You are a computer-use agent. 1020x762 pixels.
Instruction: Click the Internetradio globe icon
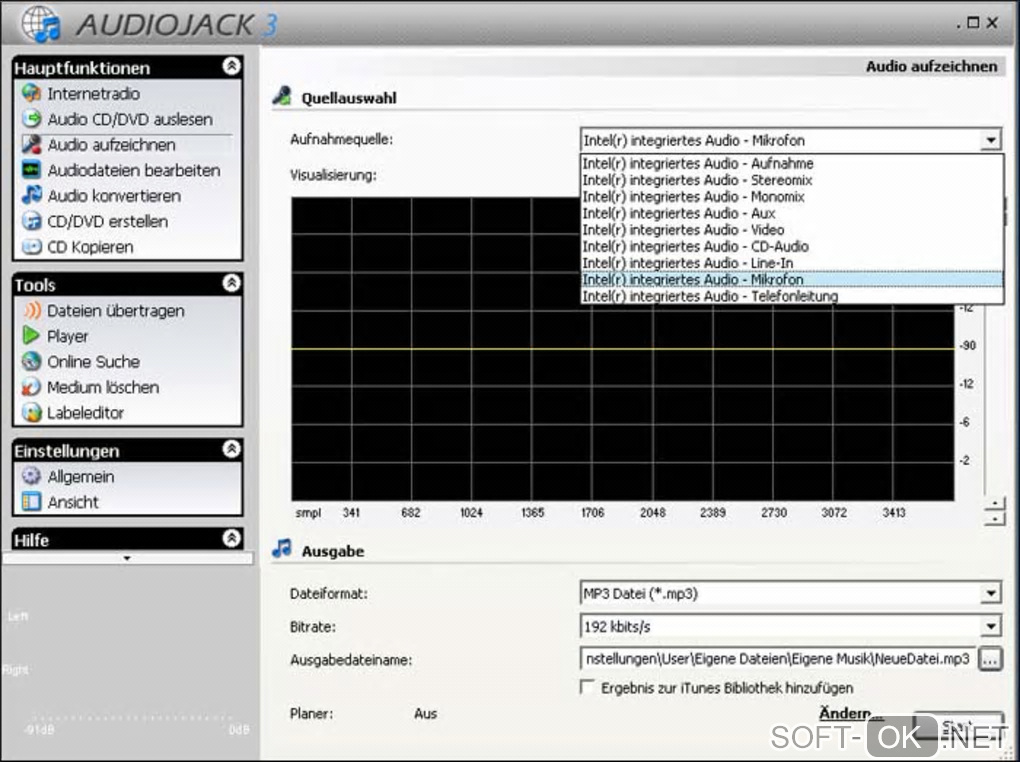32,94
